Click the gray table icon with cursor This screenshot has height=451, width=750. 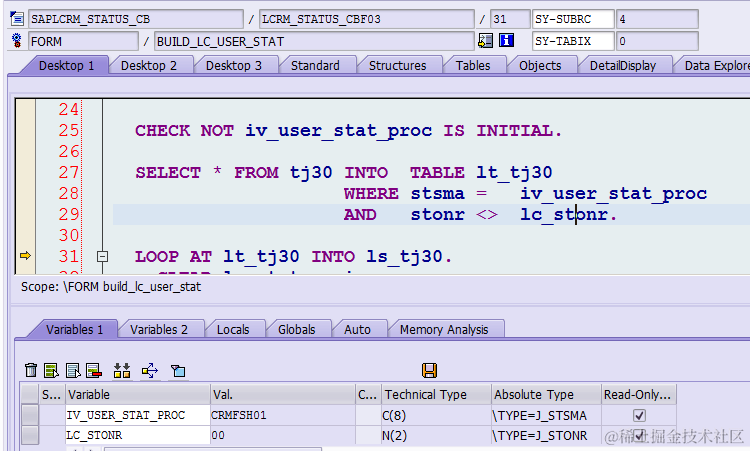click(73, 370)
